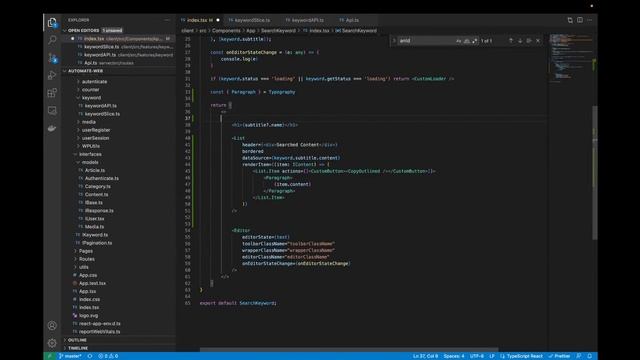Viewport: 640px width, 360px height.
Task: Switch to the index.tsx editor tab
Action: 200,20
